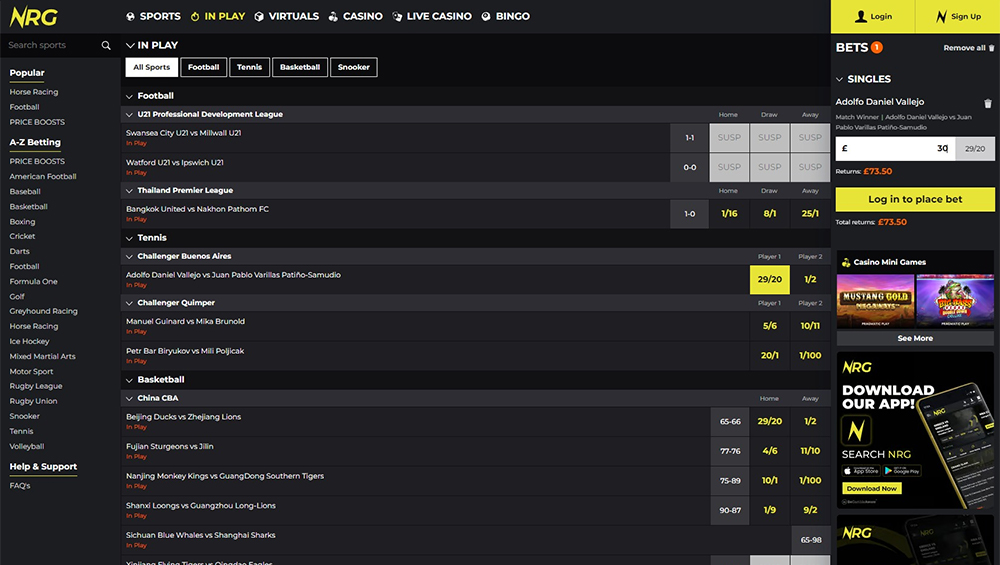Select the Tennis filter tab
Screen dimensions: 1000x565
249,67
